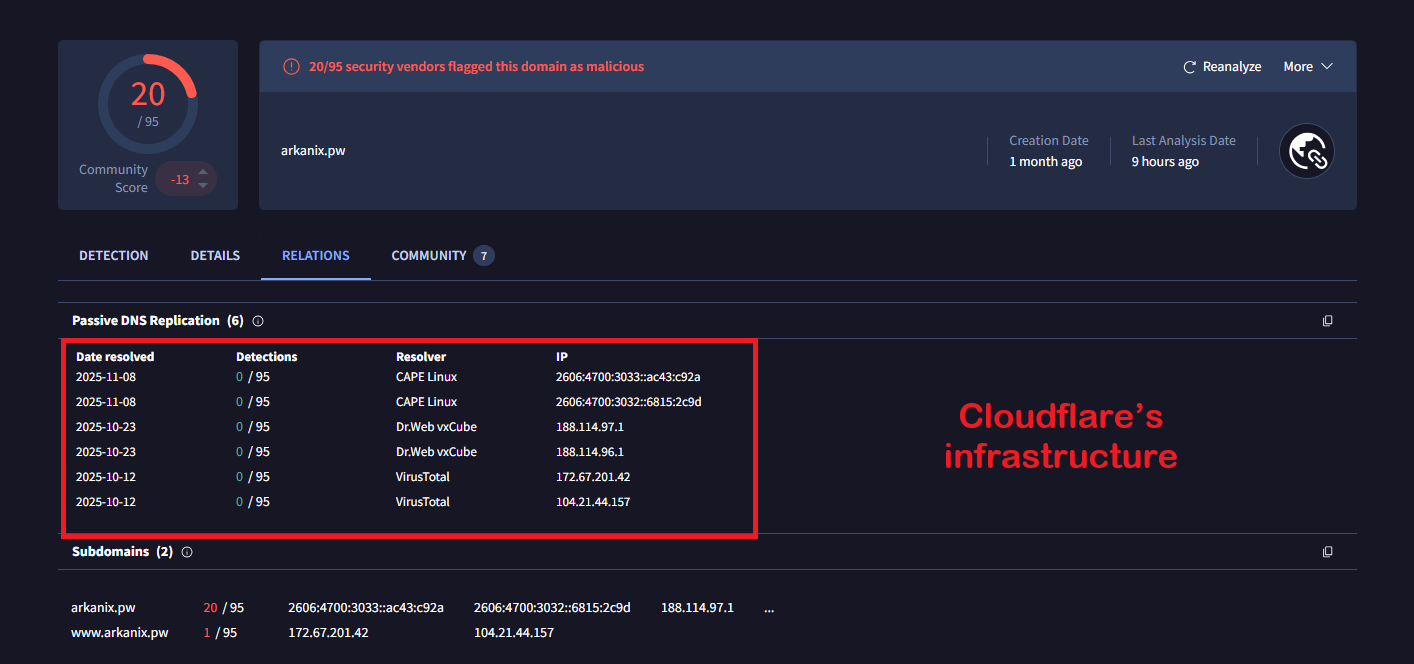
Task: Expand ellipsis for more arkanix.pw IPs
Action: [768, 608]
